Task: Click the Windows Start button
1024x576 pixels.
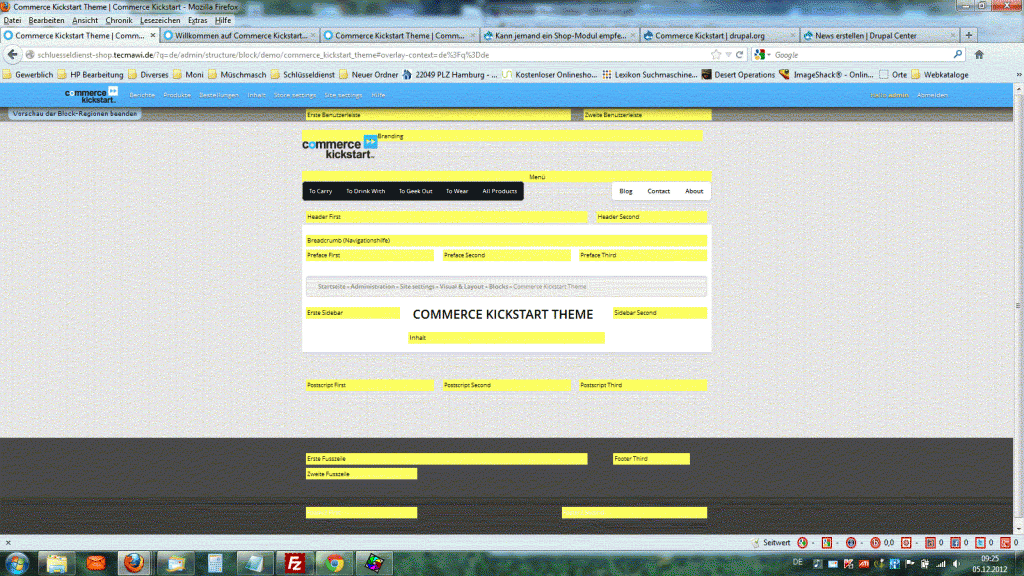Action: click(x=20, y=562)
